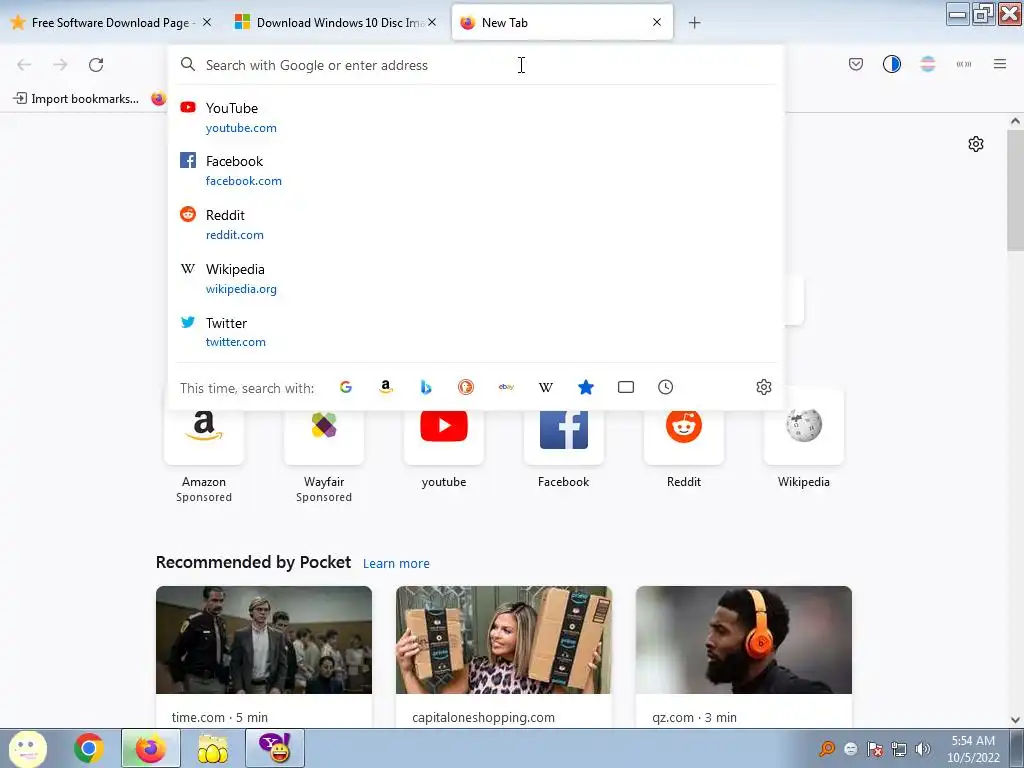Viewport: 1024px width, 768px height.
Task: Search bookmarks using the star icon
Action: tap(586, 387)
